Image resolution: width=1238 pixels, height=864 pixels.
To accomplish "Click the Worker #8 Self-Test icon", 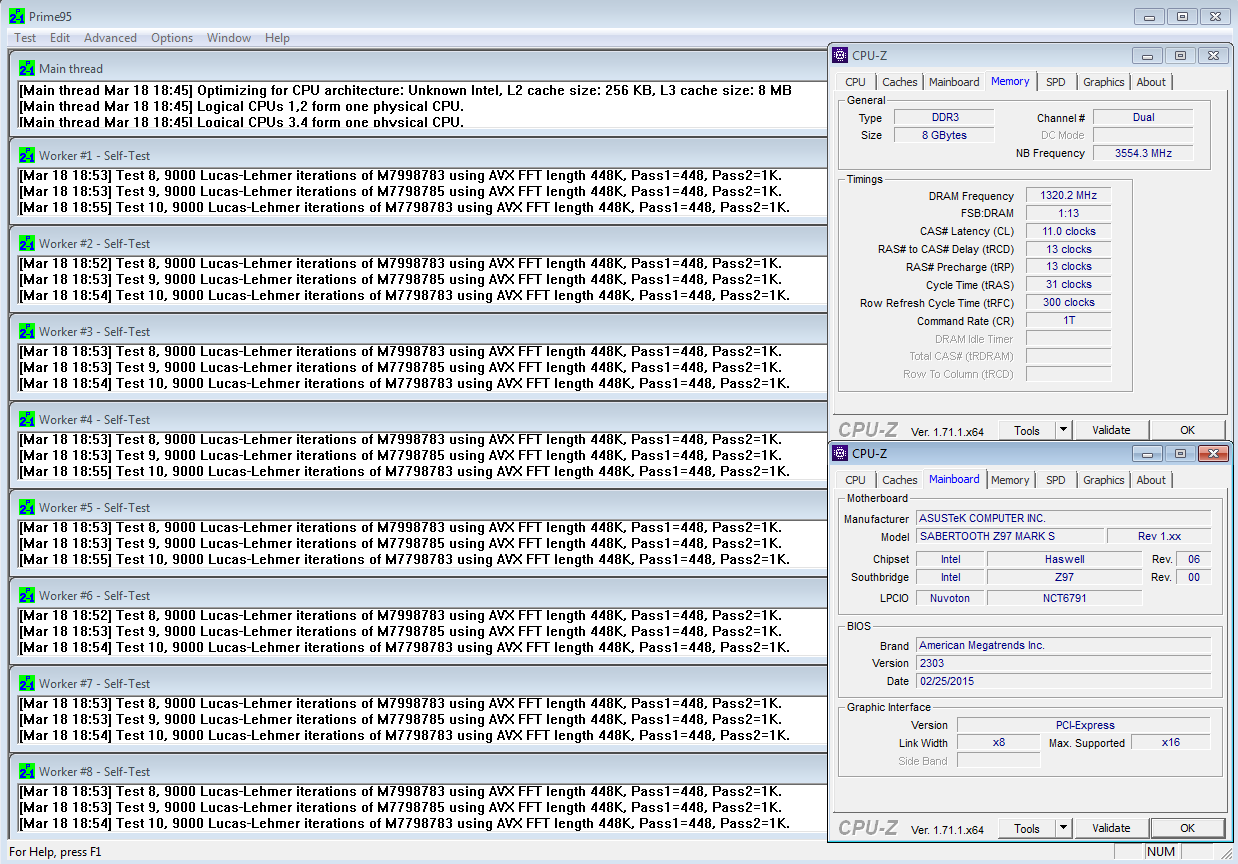I will pyautogui.click(x=27, y=772).
